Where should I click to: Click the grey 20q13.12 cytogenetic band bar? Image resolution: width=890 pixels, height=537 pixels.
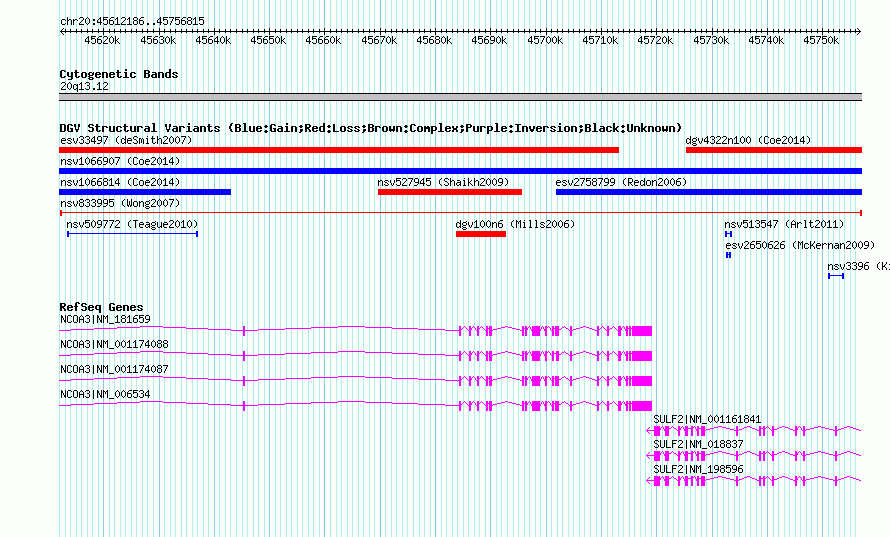[x=460, y=97]
